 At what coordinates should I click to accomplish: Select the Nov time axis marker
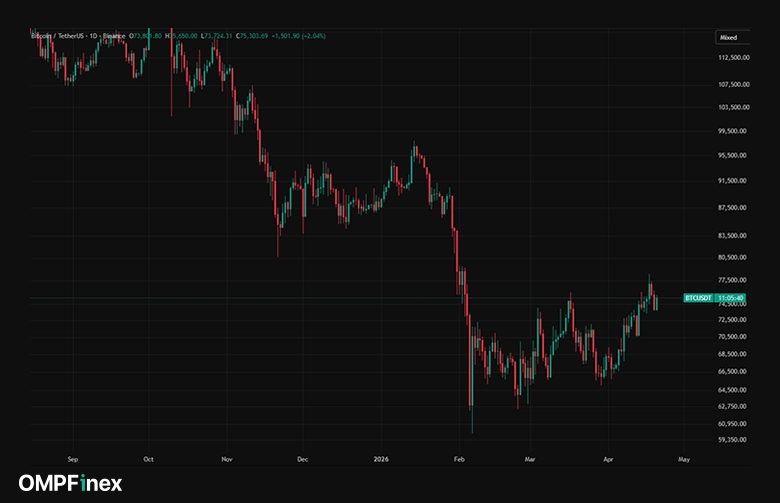pyautogui.click(x=227, y=459)
